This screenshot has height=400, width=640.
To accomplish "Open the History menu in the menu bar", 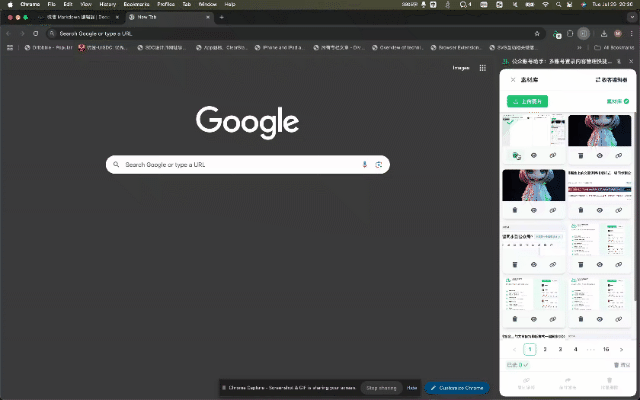I will tap(108, 4).
